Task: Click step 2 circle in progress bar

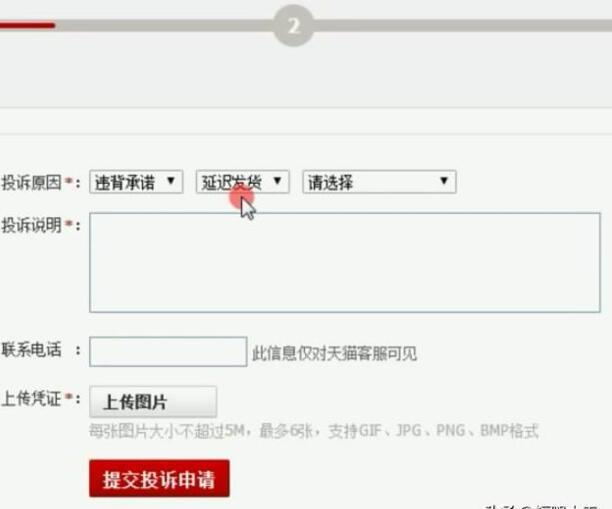Action: [294, 26]
